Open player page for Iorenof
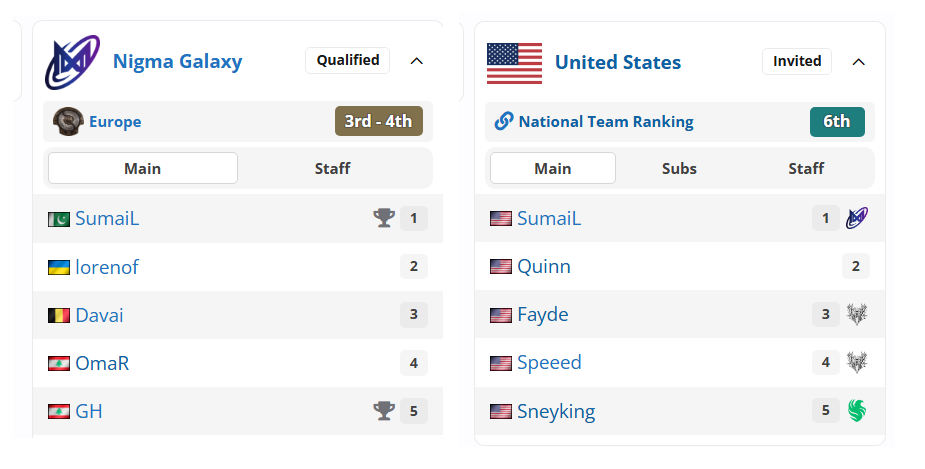Screen dimensions: 925x469 point(107,267)
